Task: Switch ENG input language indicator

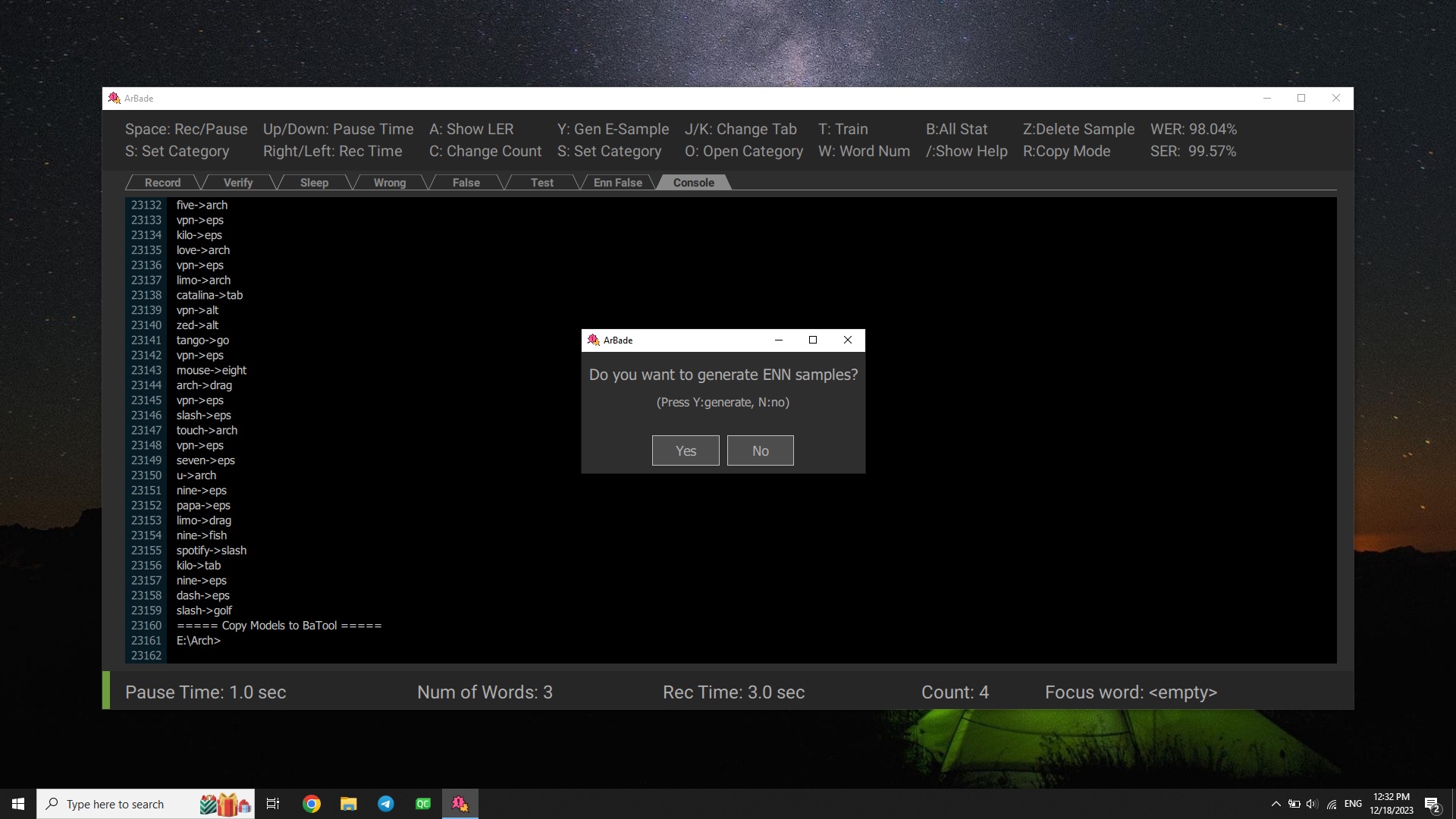Action: pyautogui.click(x=1353, y=804)
